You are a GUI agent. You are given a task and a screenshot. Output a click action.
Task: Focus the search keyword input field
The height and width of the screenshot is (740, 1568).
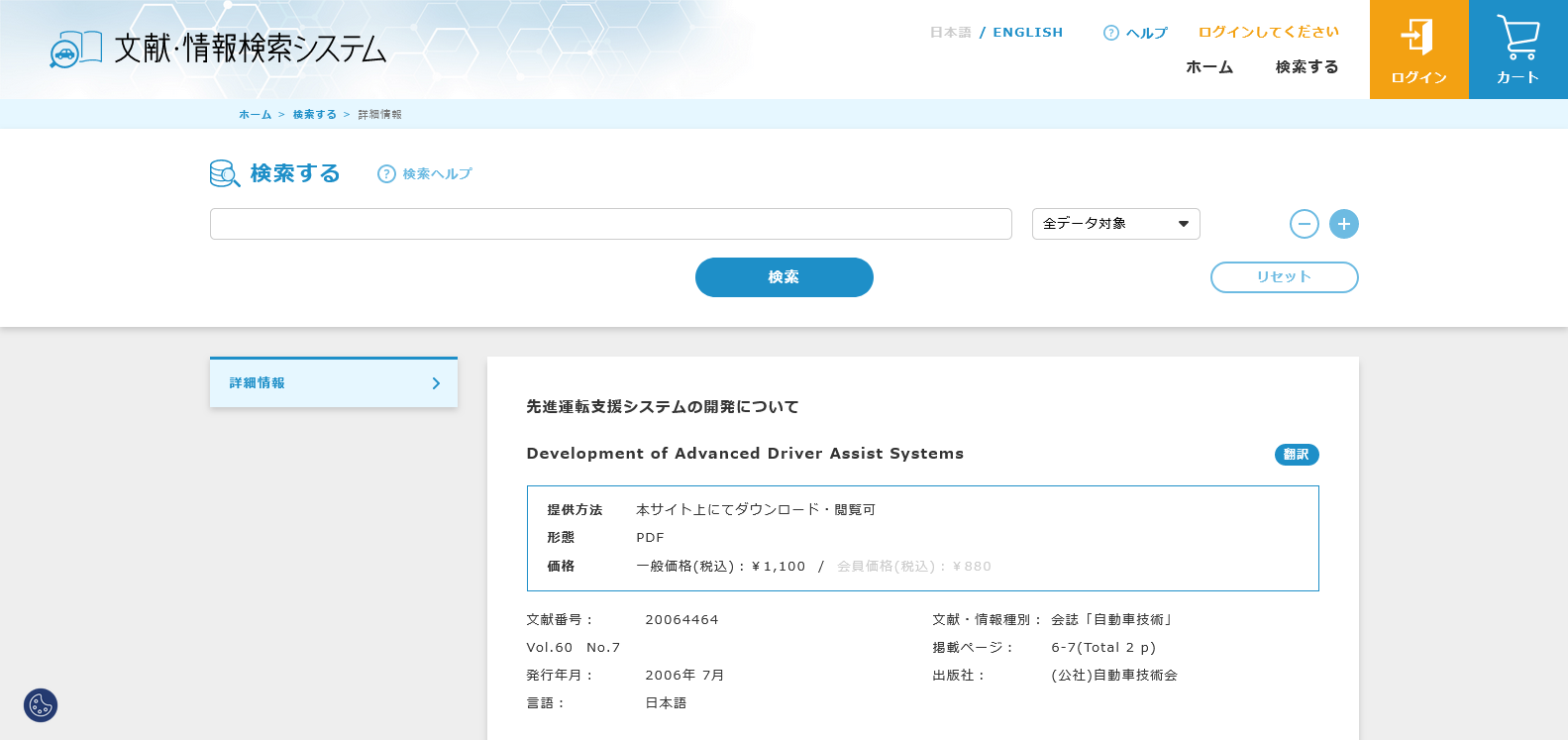610,224
